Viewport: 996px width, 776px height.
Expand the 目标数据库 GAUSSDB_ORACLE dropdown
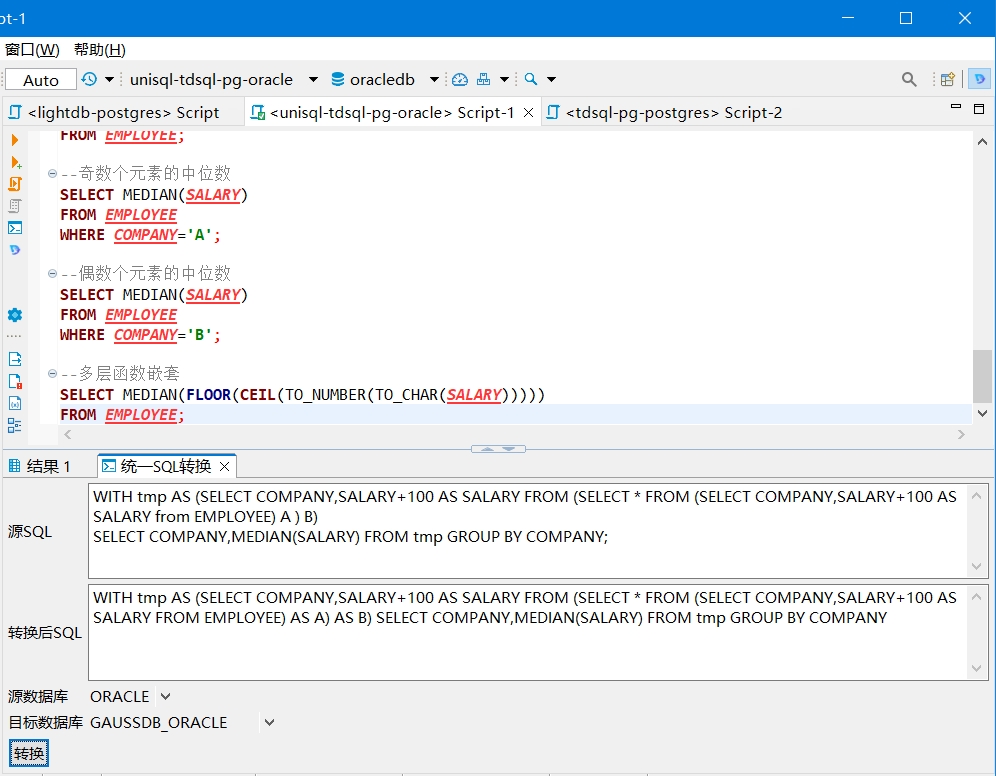(x=268, y=723)
